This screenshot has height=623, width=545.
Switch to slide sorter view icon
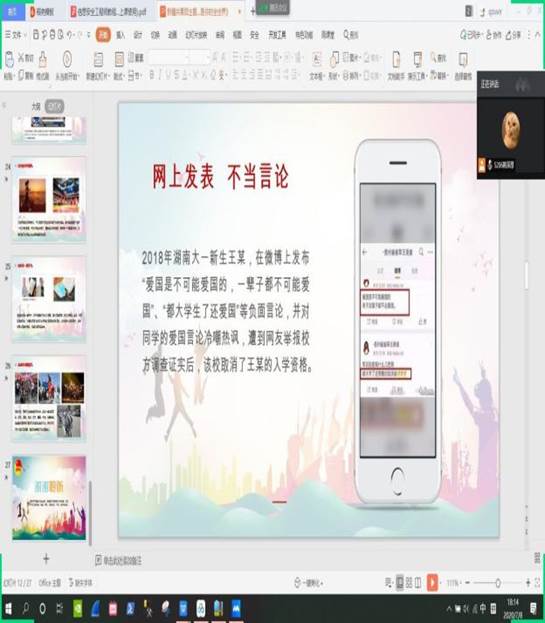409,582
